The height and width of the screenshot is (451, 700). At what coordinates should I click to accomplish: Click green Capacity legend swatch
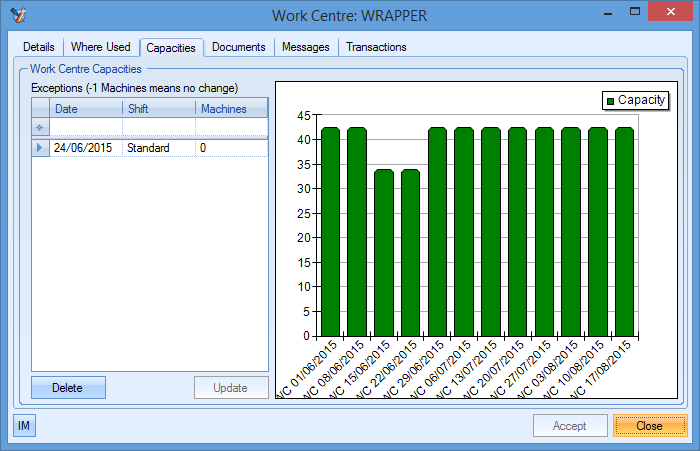(609, 100)
